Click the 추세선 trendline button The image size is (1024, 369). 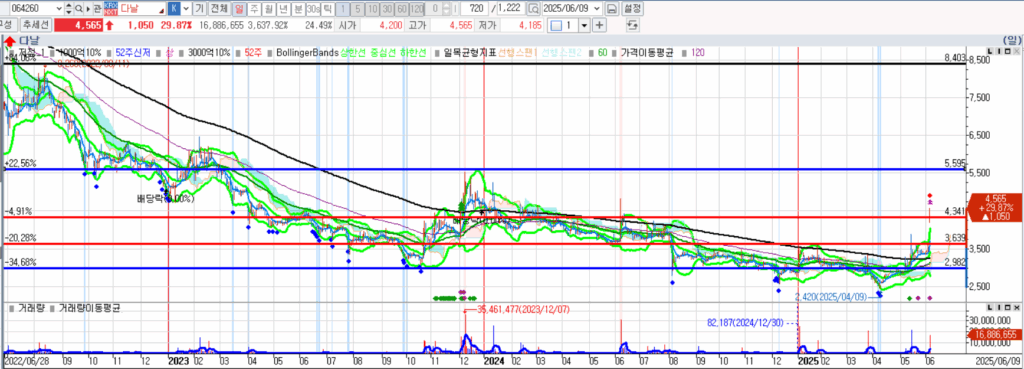[x=35, y=25]
